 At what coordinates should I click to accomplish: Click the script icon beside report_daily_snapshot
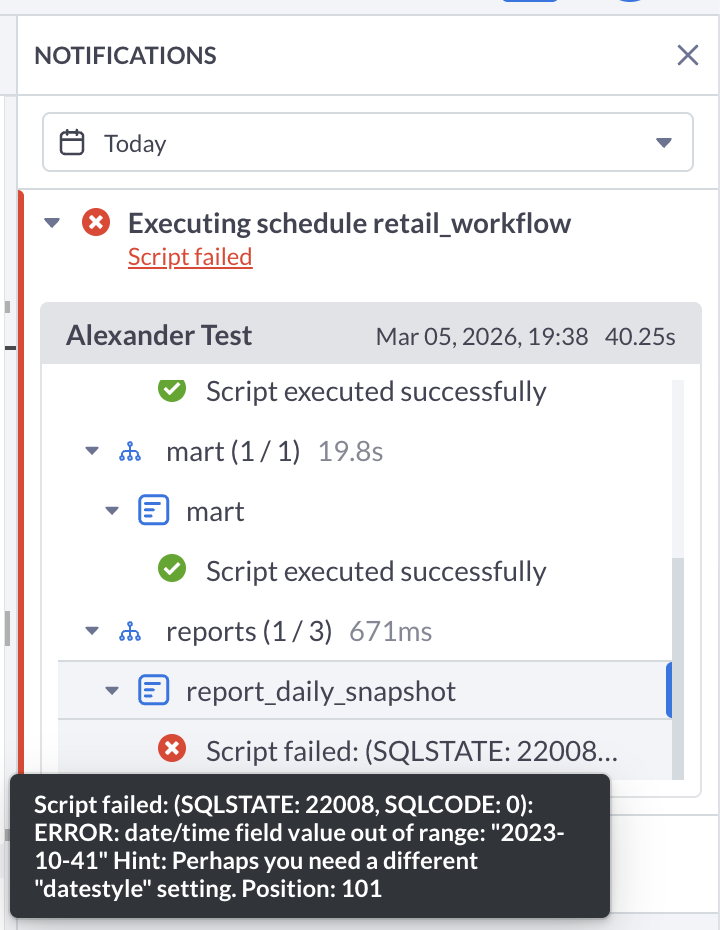pyautogui.click(x=153, y=690)
